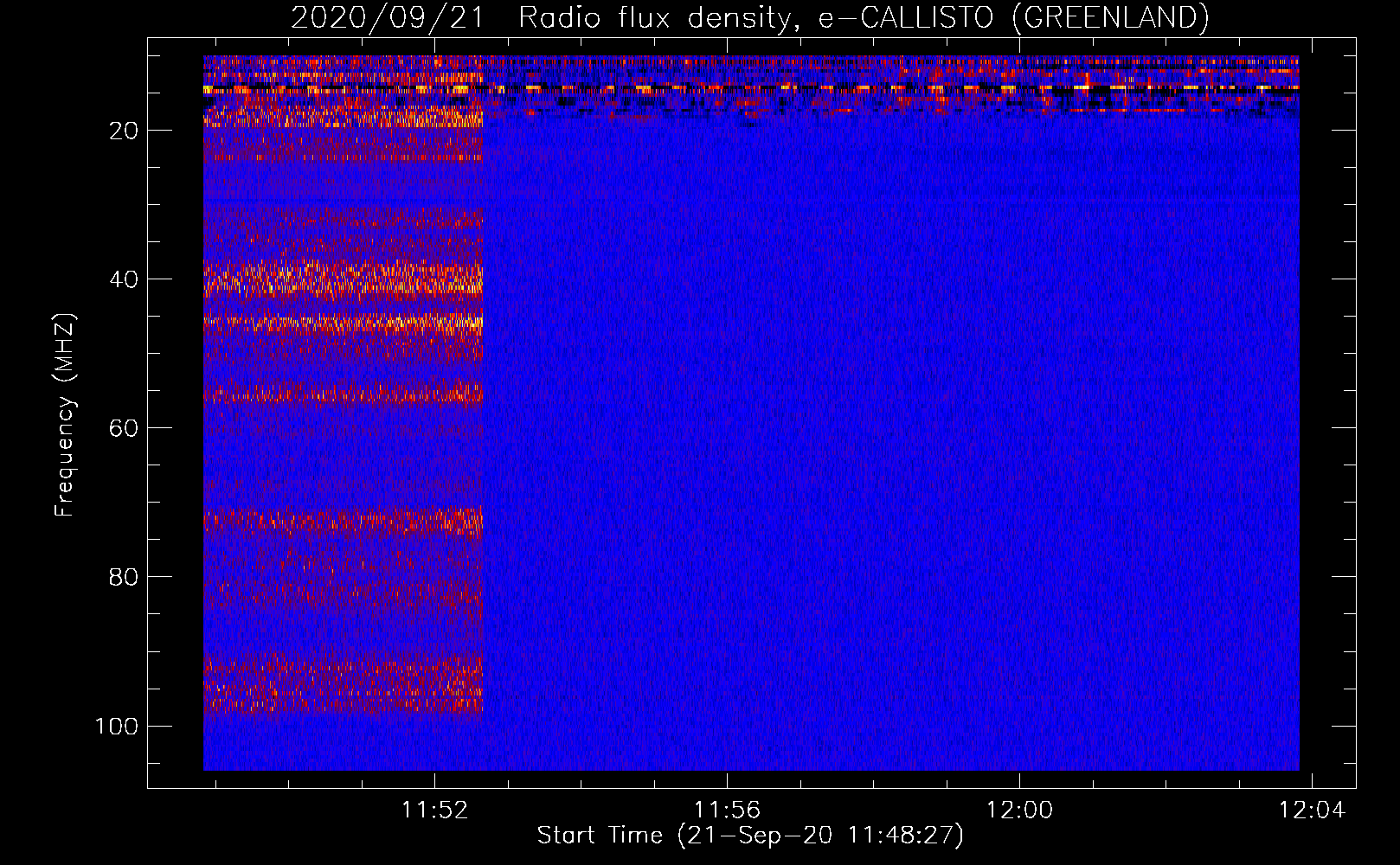
Task: Click the '60' frequency tick label
Action: [124, 428]
